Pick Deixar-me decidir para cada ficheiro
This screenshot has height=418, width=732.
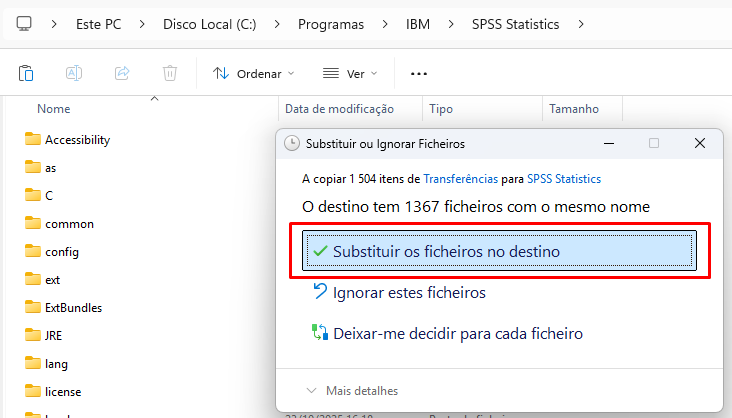point(457,334)
